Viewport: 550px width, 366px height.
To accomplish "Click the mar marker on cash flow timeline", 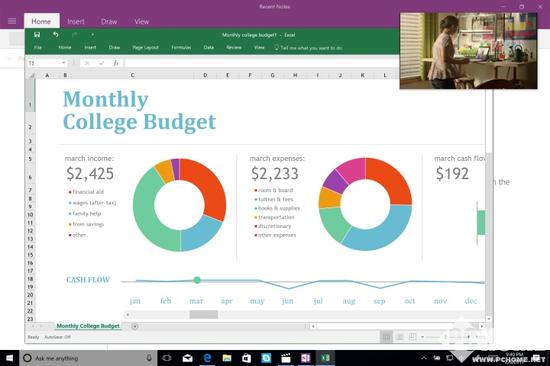I will pyautogui.click(x=197, y=280).
